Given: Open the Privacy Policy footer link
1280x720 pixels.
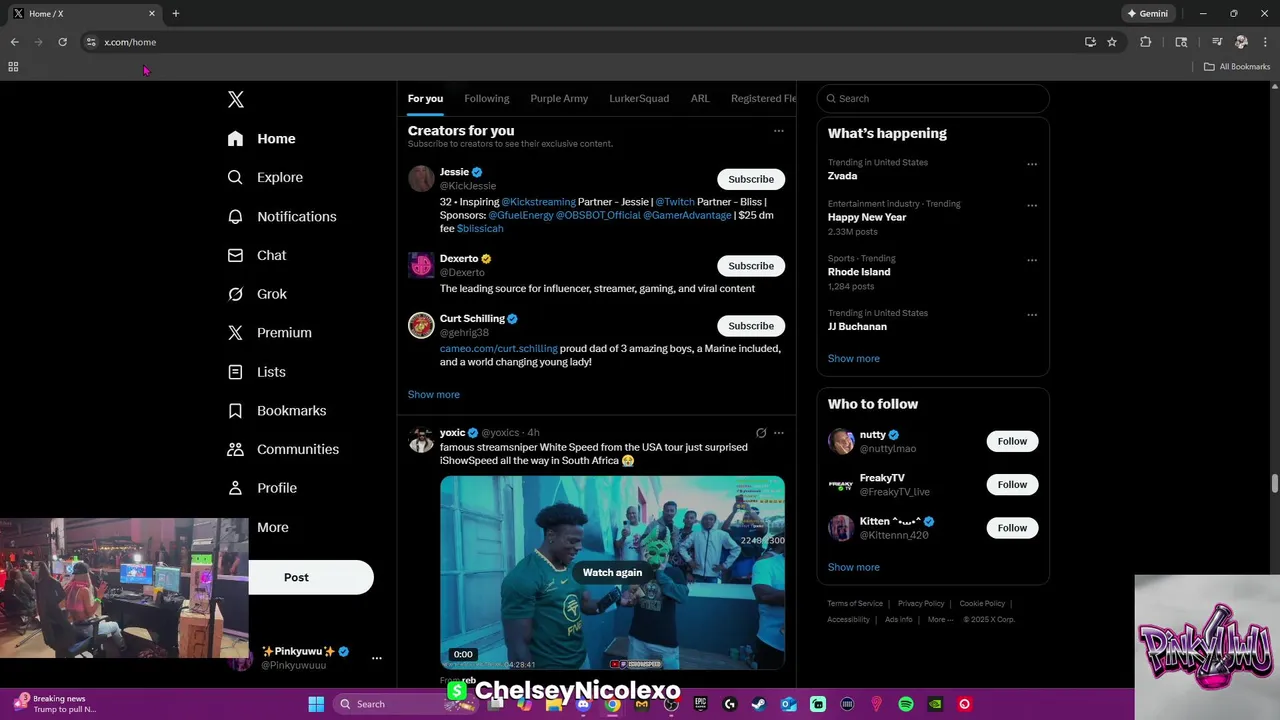Looking at the screenshot, I should coord(921,604).
